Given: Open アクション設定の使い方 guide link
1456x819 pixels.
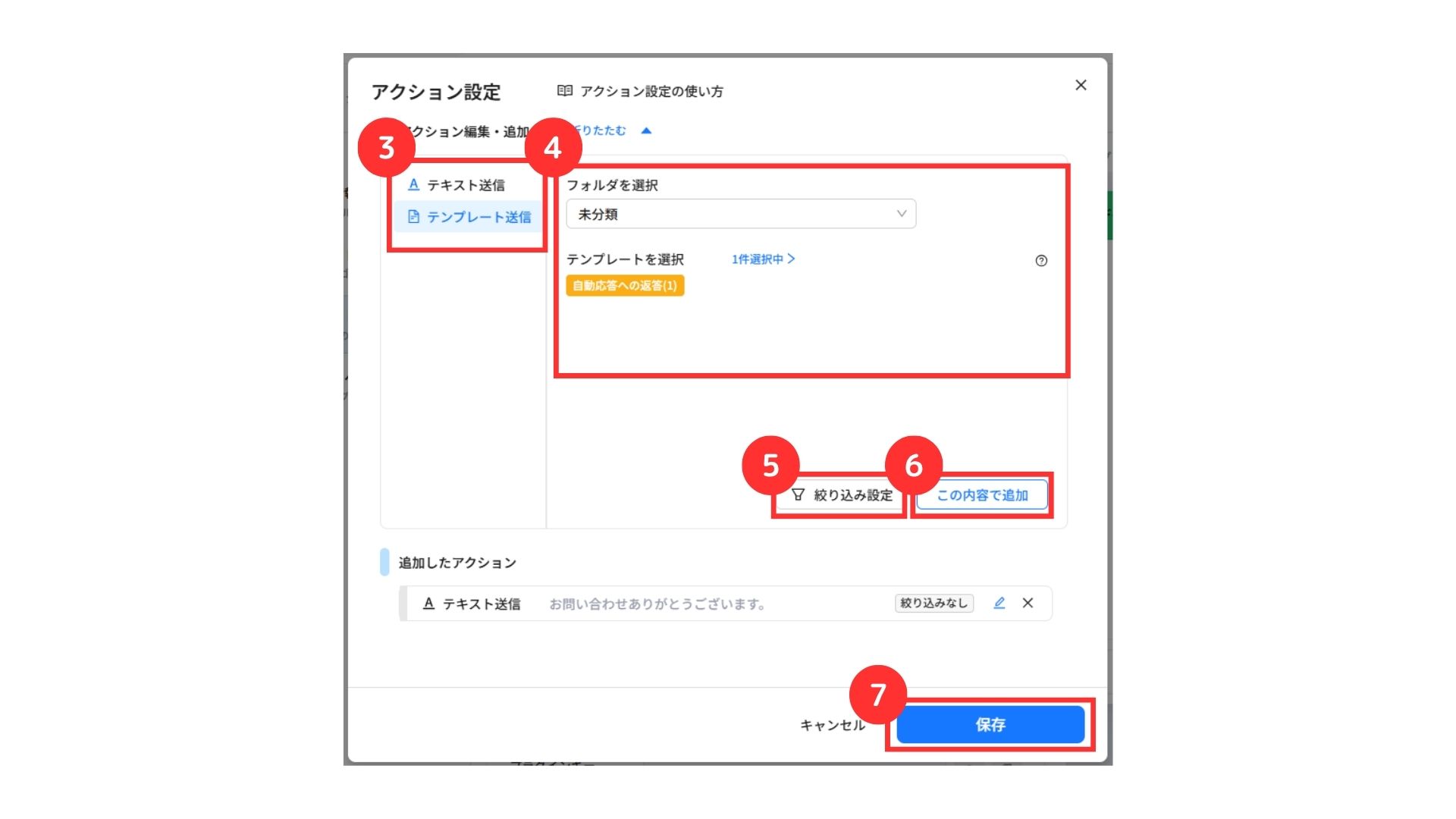Looking at the screenshot, I should (x=651, y=91).
